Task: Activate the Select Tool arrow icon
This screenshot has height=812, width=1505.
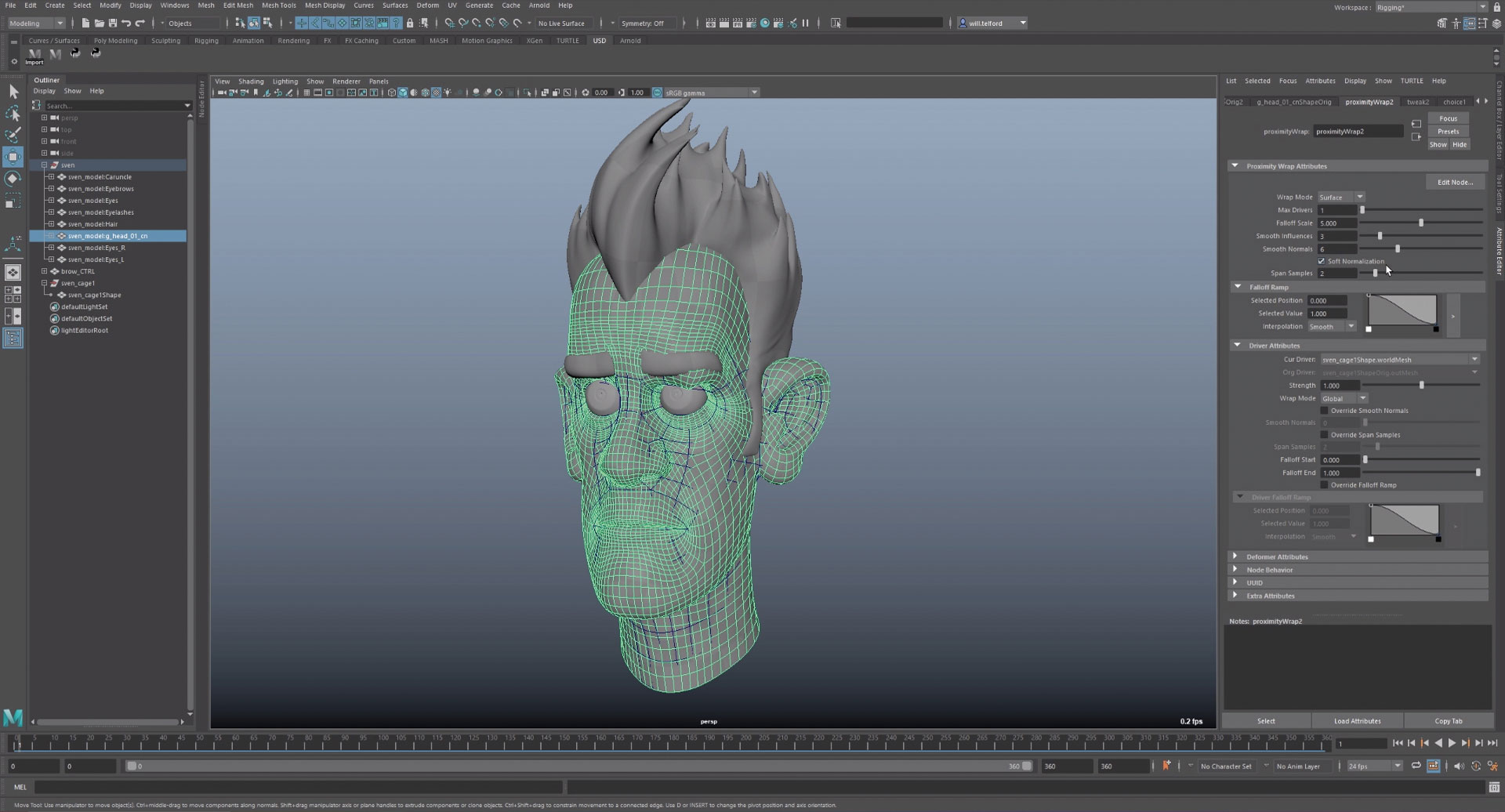Action: point(13,91)
